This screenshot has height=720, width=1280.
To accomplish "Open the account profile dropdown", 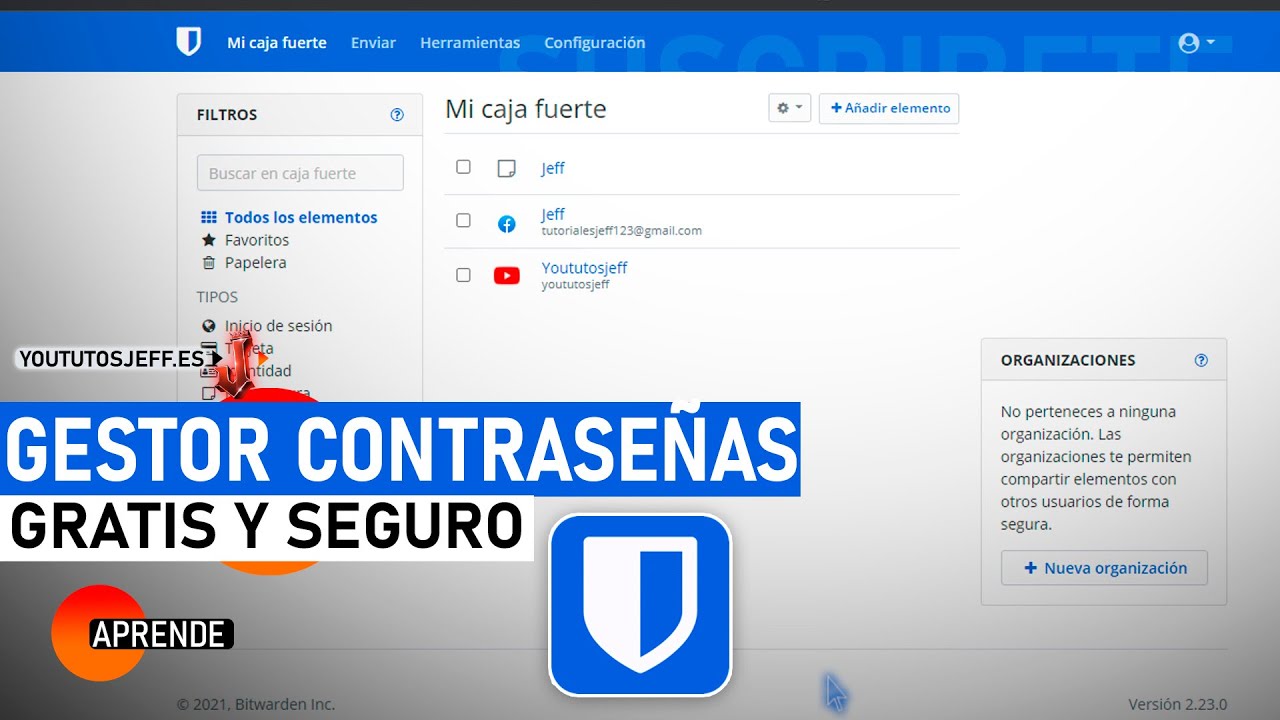I will (1196, 43).
